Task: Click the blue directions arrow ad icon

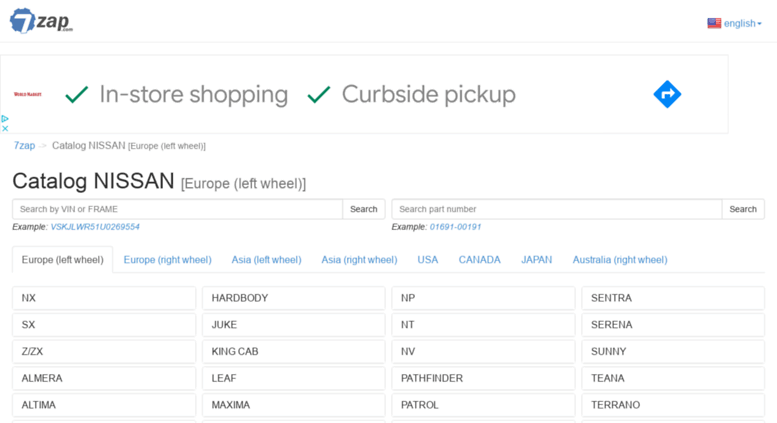Action: [x=667, y=94]
